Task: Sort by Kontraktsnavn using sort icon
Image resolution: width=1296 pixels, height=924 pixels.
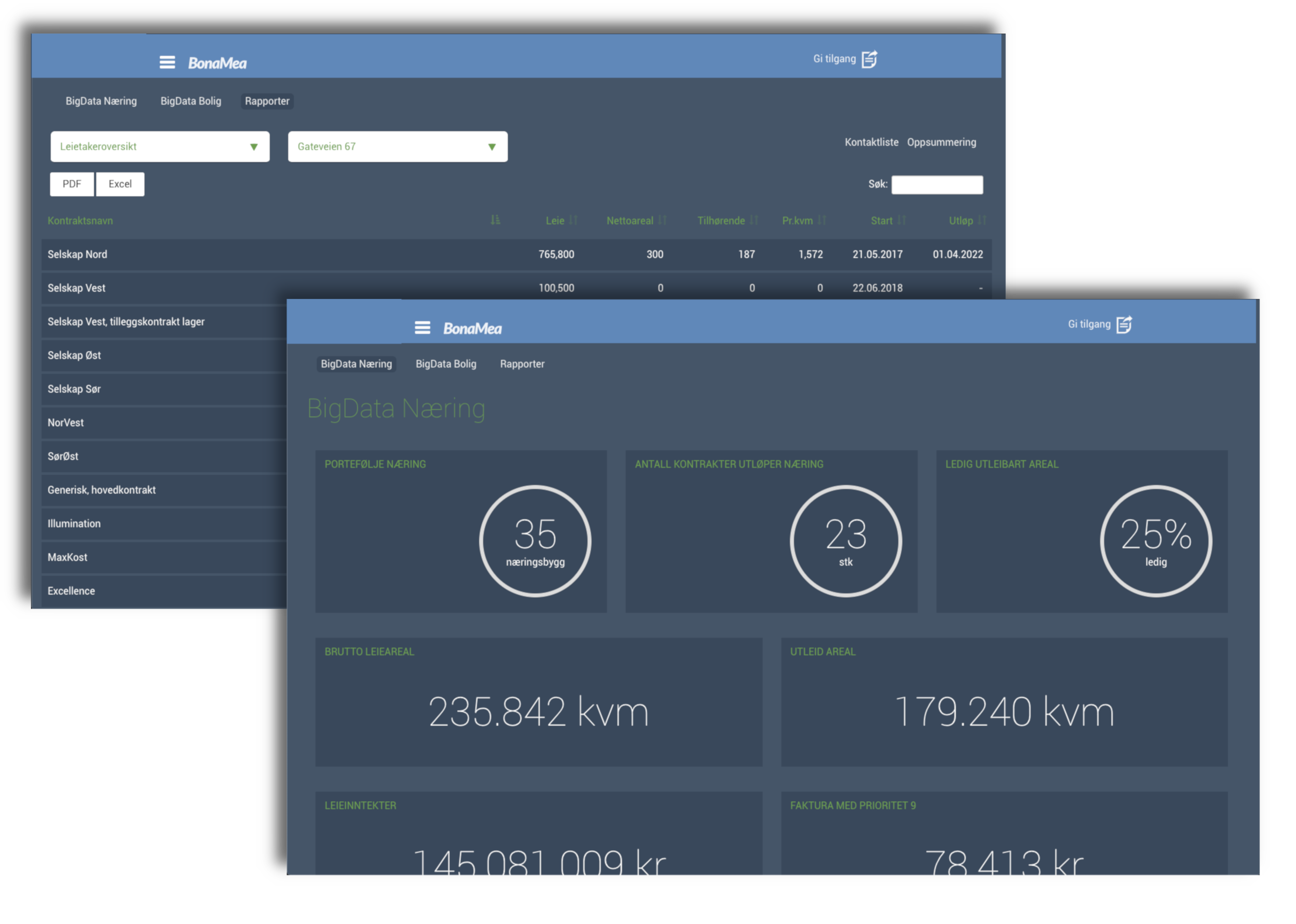Action: point(495,220)
